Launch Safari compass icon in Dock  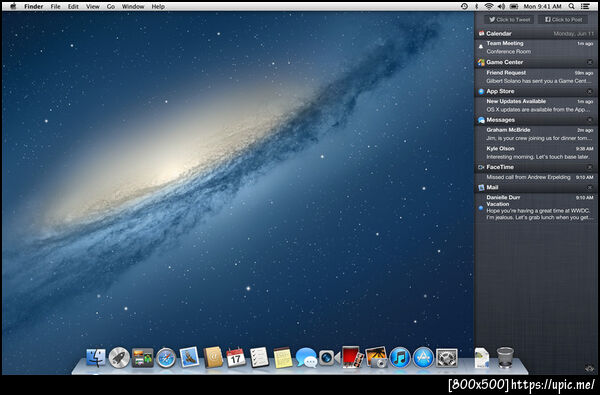tap(166, 358)
